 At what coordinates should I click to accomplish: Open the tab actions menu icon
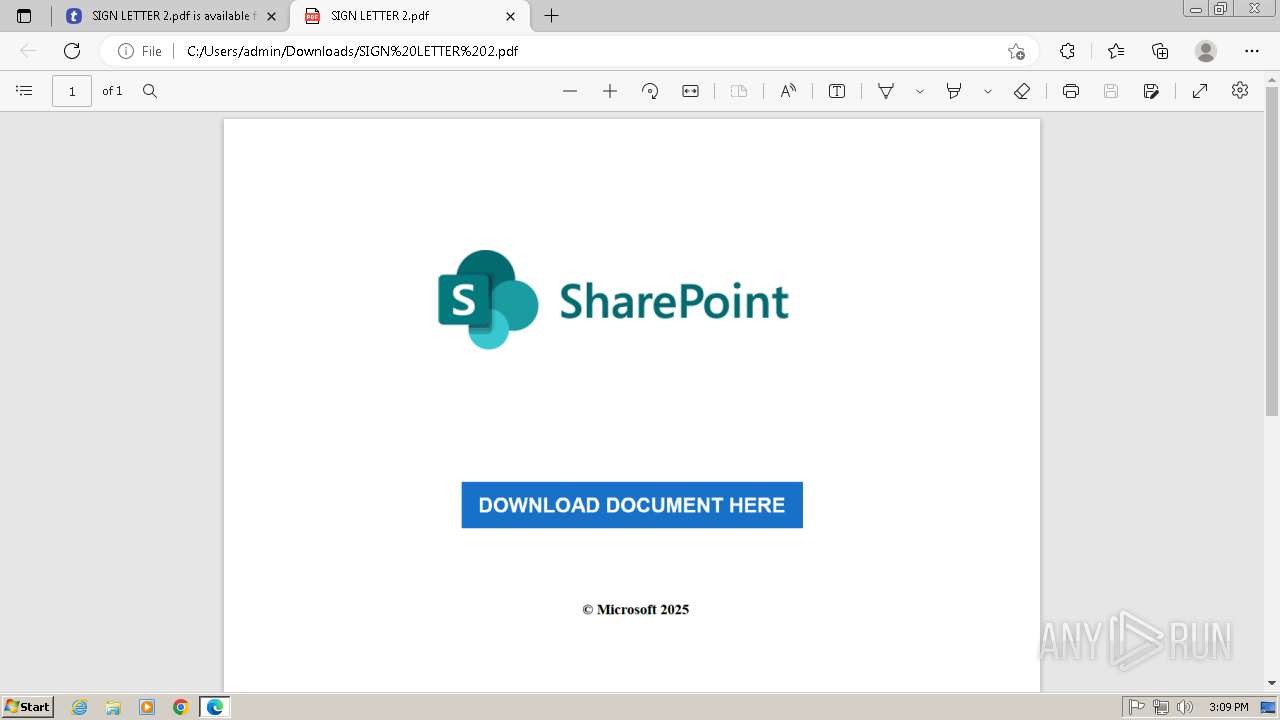(x=24, y=16)
